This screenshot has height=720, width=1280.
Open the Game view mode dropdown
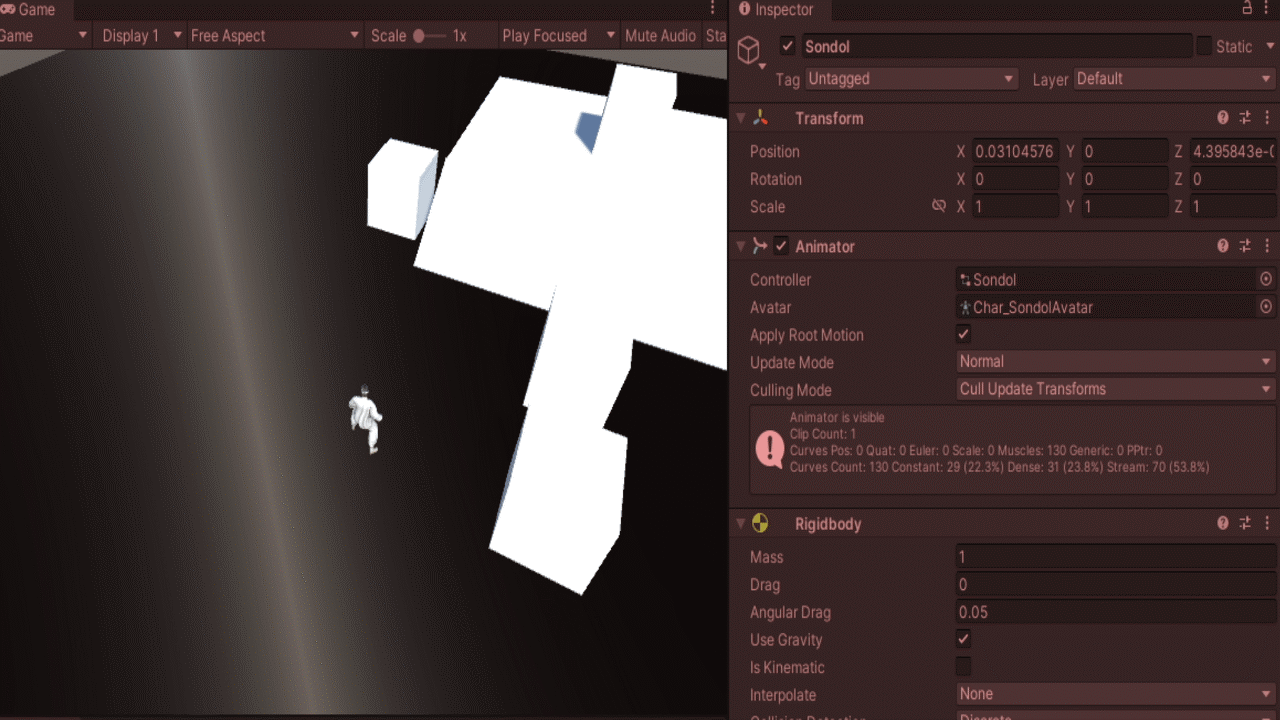click(x=45, y=36)
